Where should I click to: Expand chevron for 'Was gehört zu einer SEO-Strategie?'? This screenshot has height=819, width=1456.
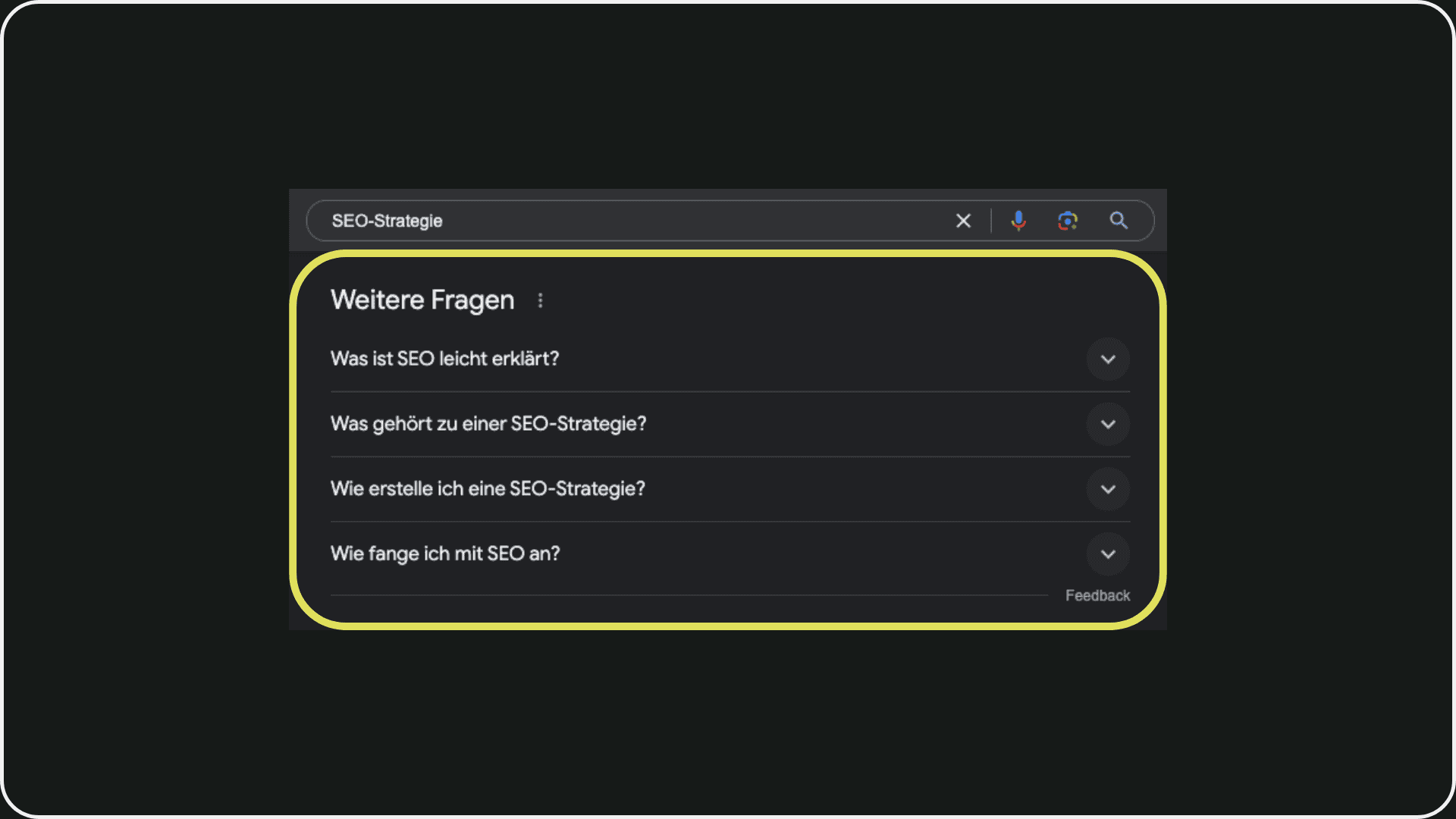[1108, 425]
